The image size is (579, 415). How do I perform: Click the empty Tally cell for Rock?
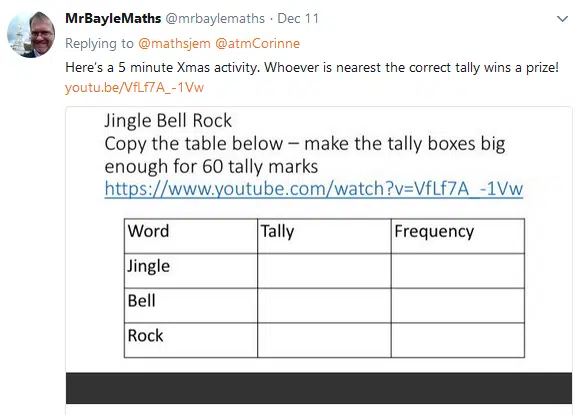coord(324,340)
